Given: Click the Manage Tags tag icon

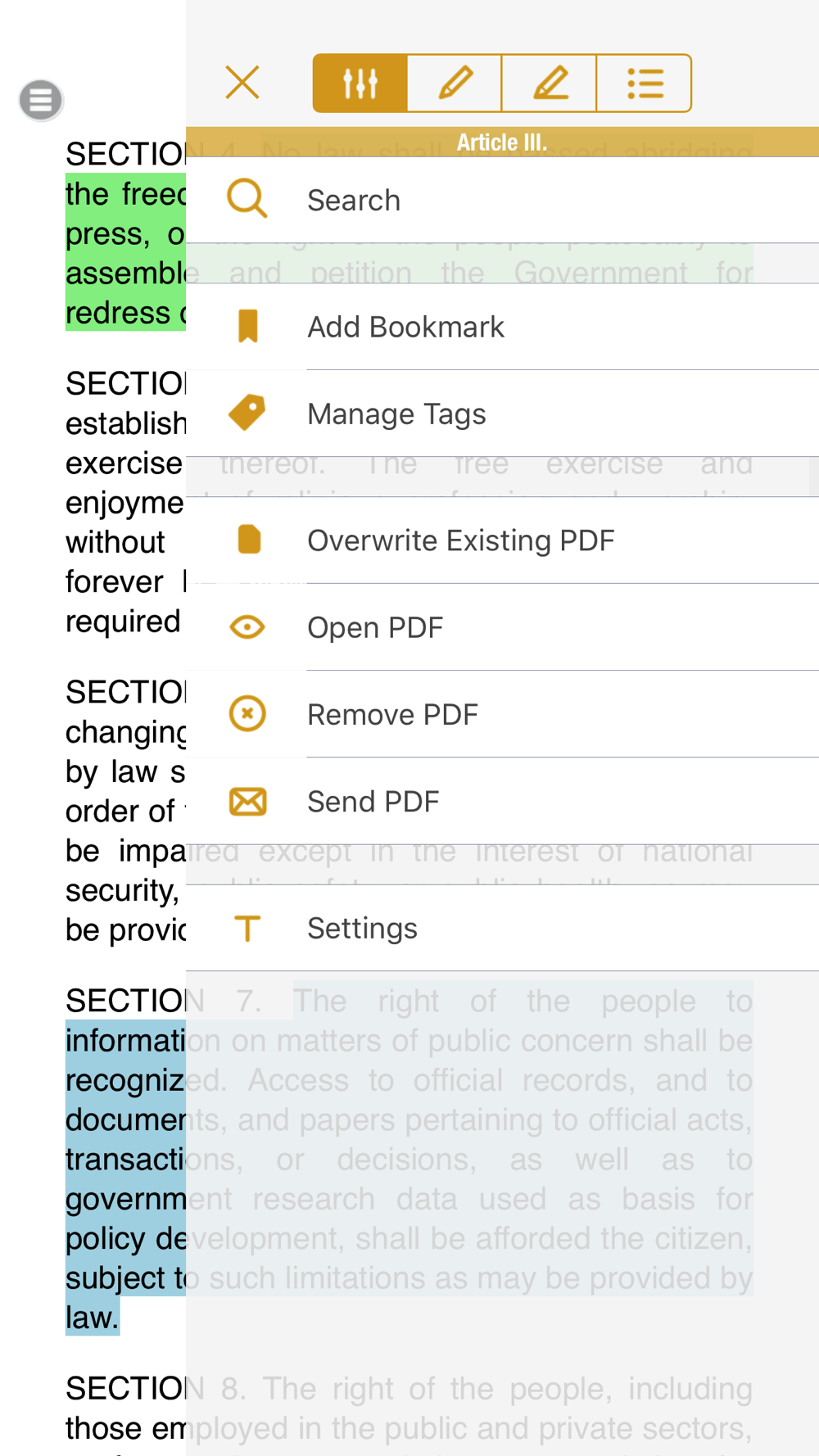Looking at the screenshot, I should (x=247, y=412).
